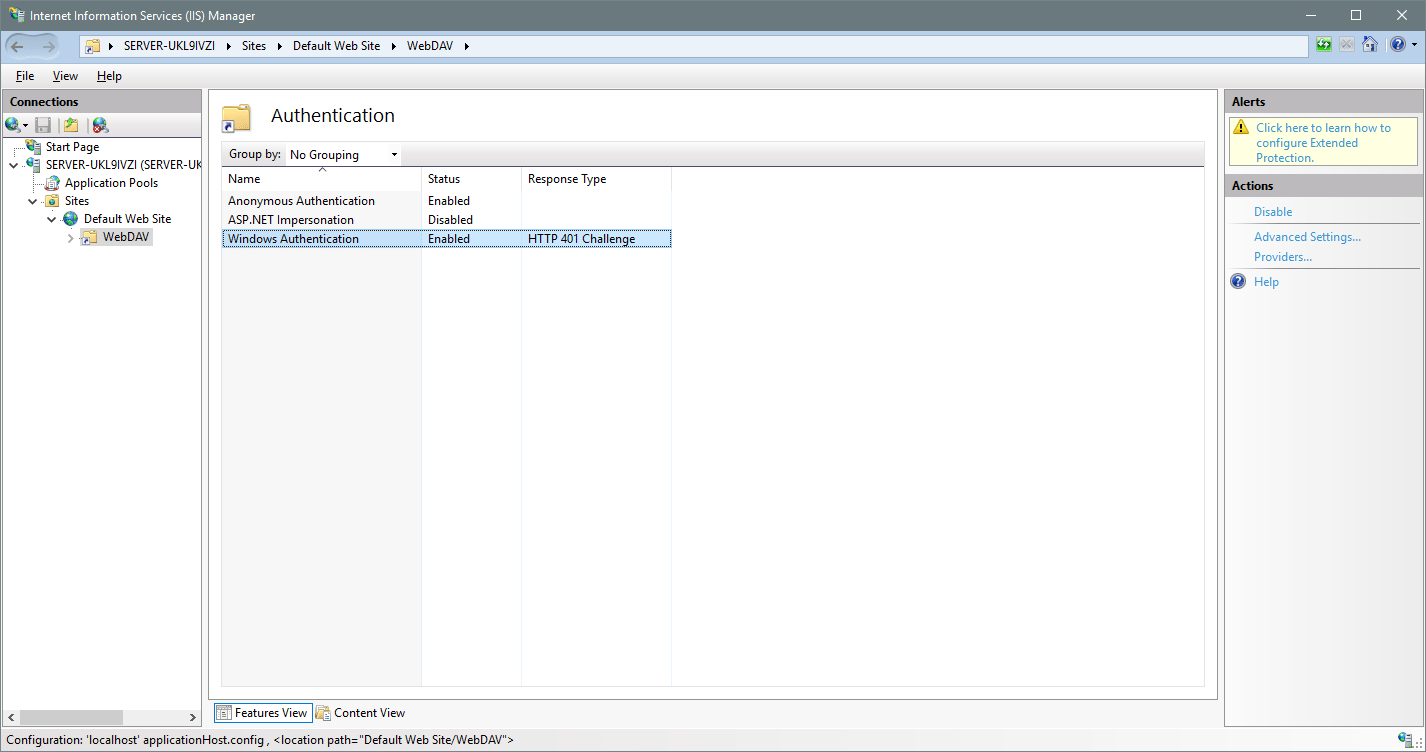This screenshot has width=1426, height=752.
Task: Click the Providers action link
Action: 1282,257
